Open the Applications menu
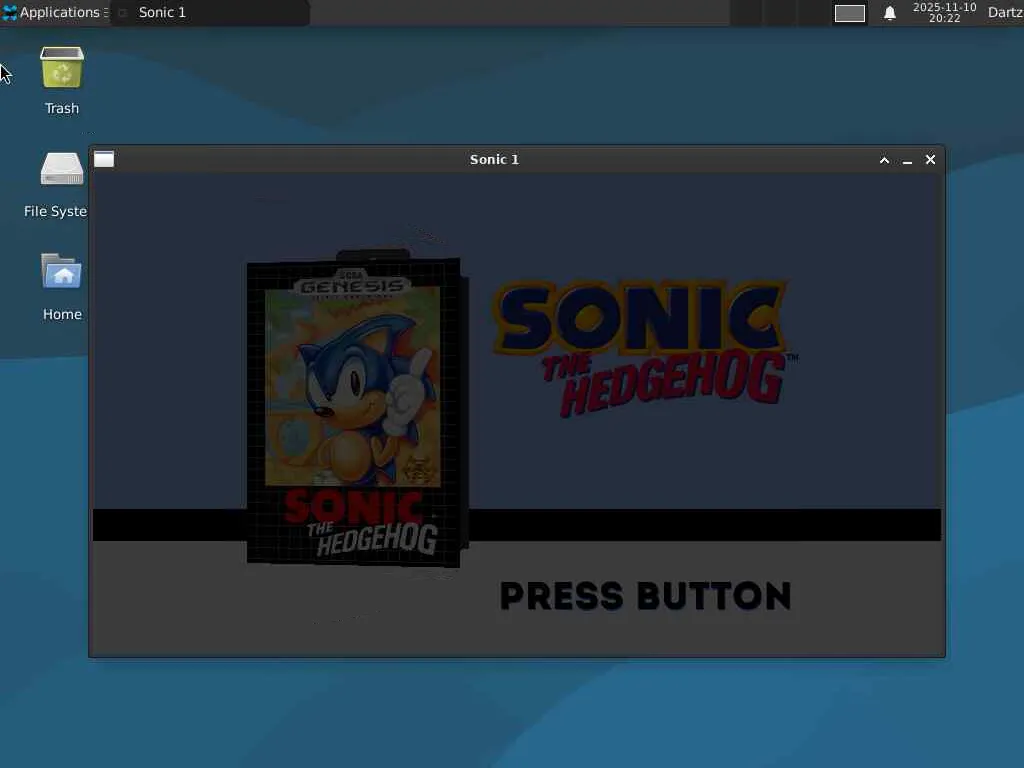Screen dimensions: 1024x768 (x=56, y=12)
